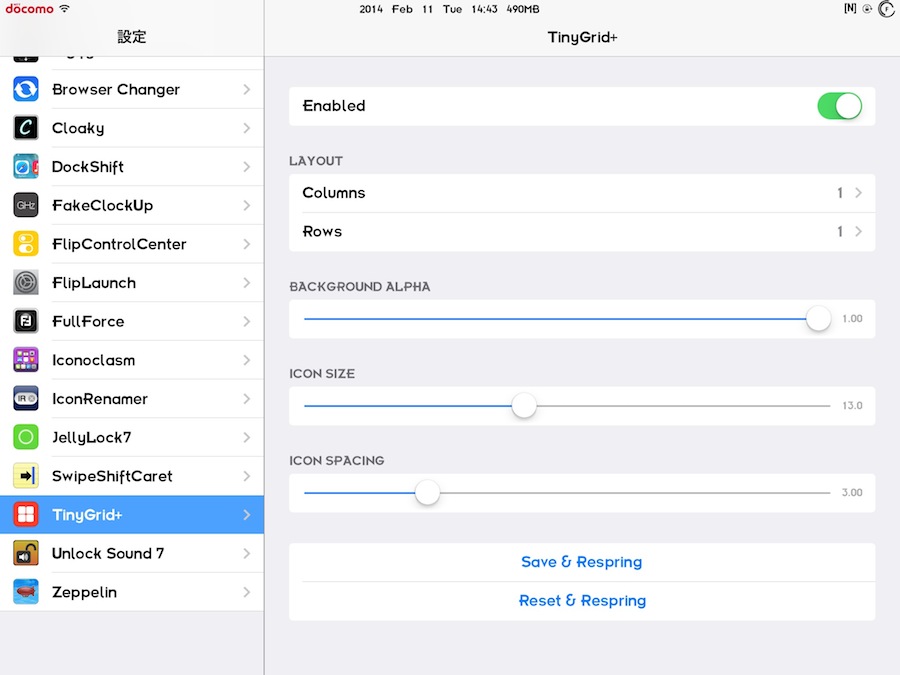
Task: Click the Background Alpha slider knob
Action: pos(818,319)
